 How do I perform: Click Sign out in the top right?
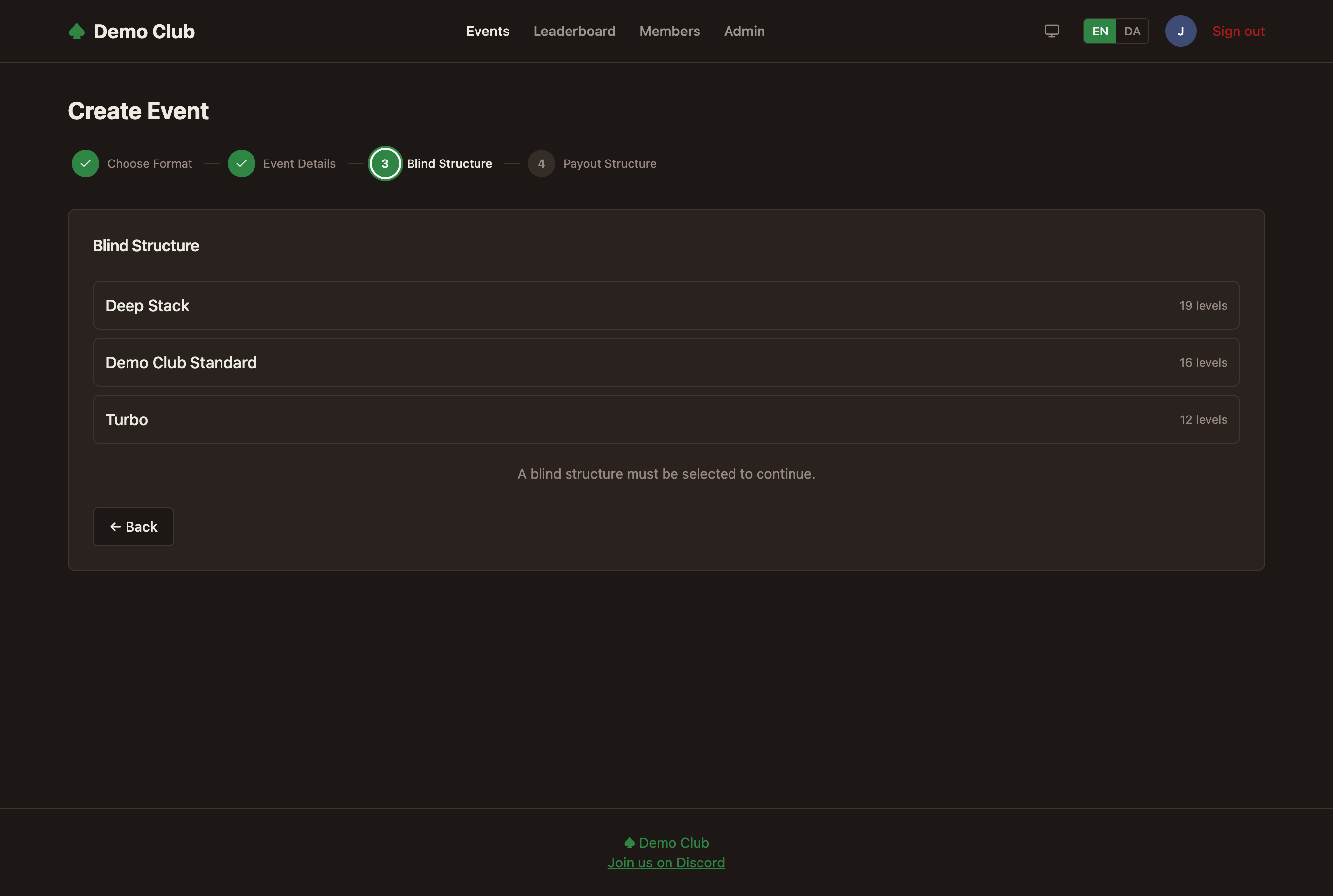pyautogui.click(x=1238, y=31)
